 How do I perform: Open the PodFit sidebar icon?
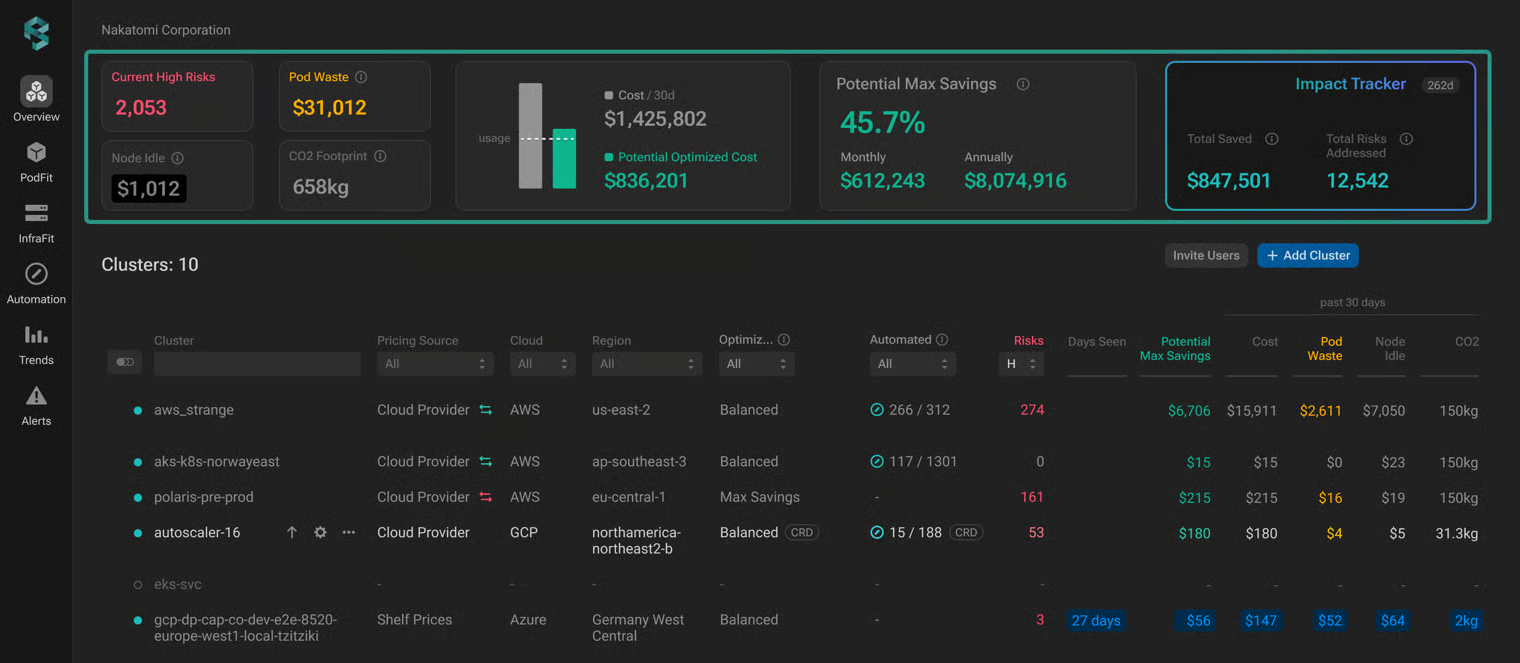pos(36,152)
